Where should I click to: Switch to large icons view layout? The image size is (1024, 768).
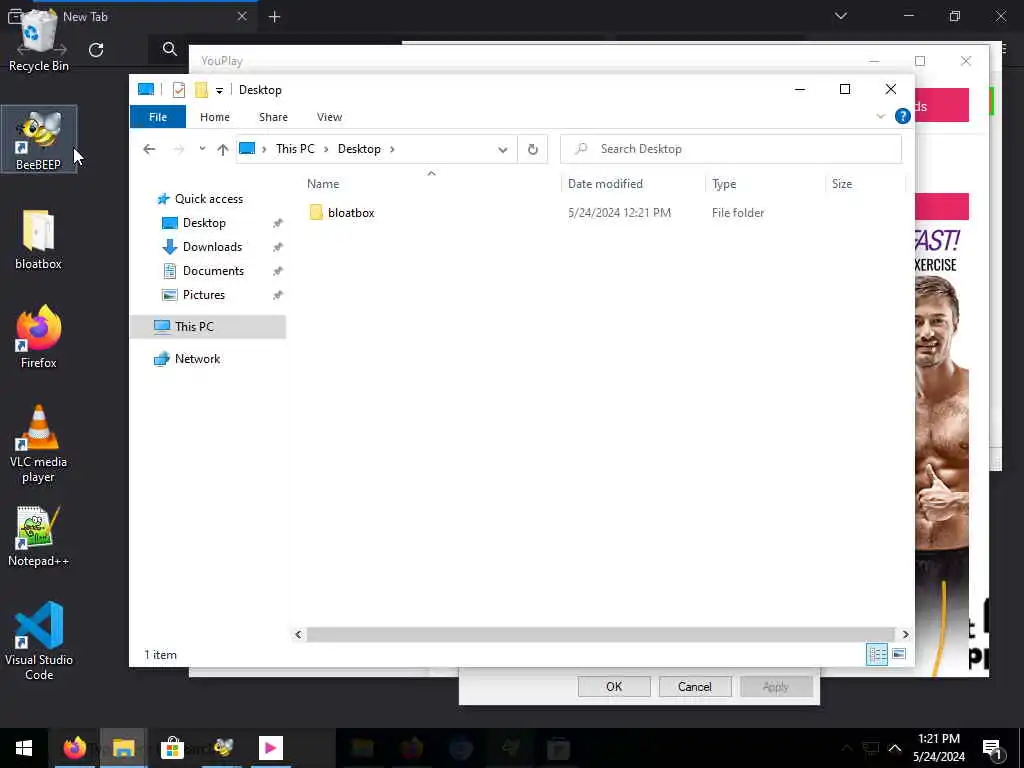pos(899,654)
